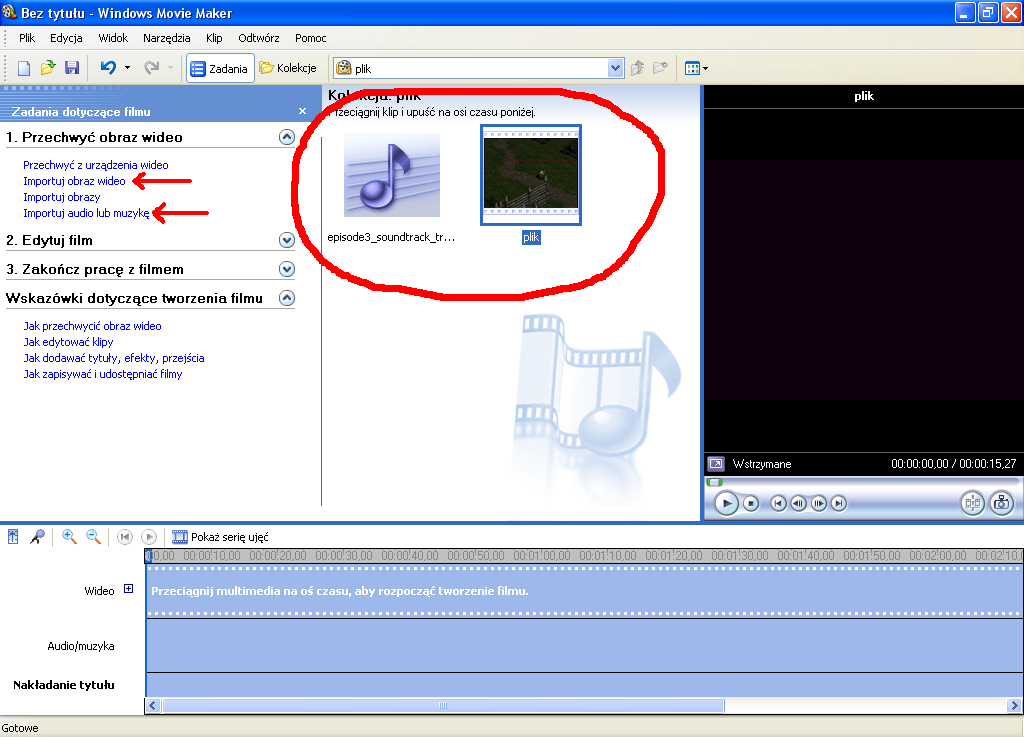Click Importuj audio lub muzykę link

86,213
